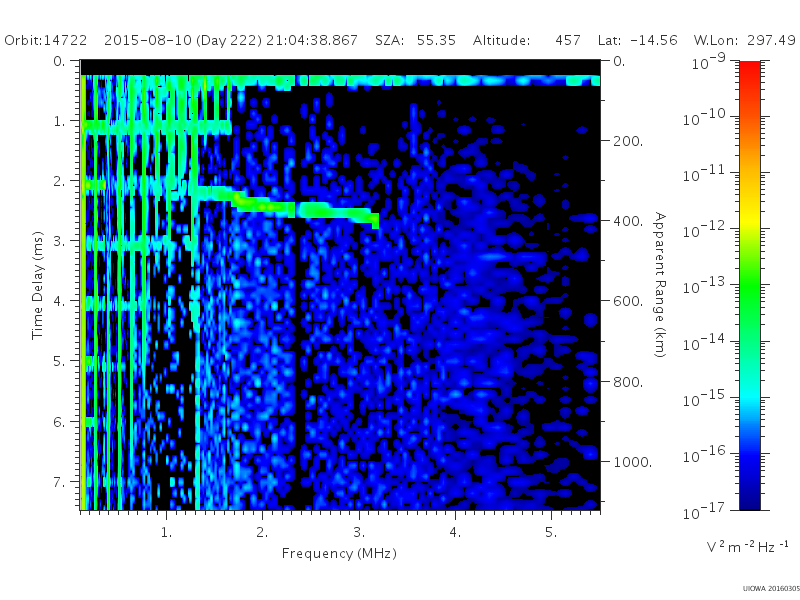Click the green vertical line at the spectrogram's left edge
Viewport: 800px width, 600px height.
83,292
